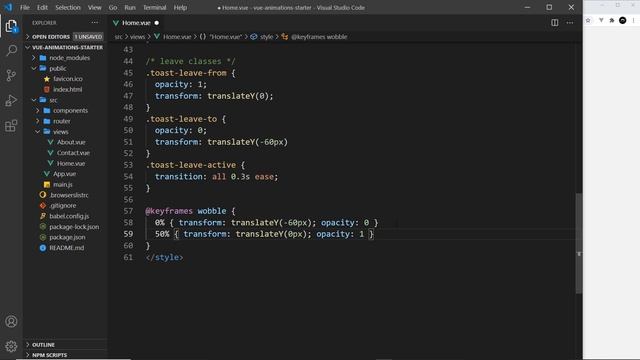Image resolution: width=640 pixels, height=360 pixels.
Task: Click the extensions puzzle icon in the browser
Action: pos(612,20)
